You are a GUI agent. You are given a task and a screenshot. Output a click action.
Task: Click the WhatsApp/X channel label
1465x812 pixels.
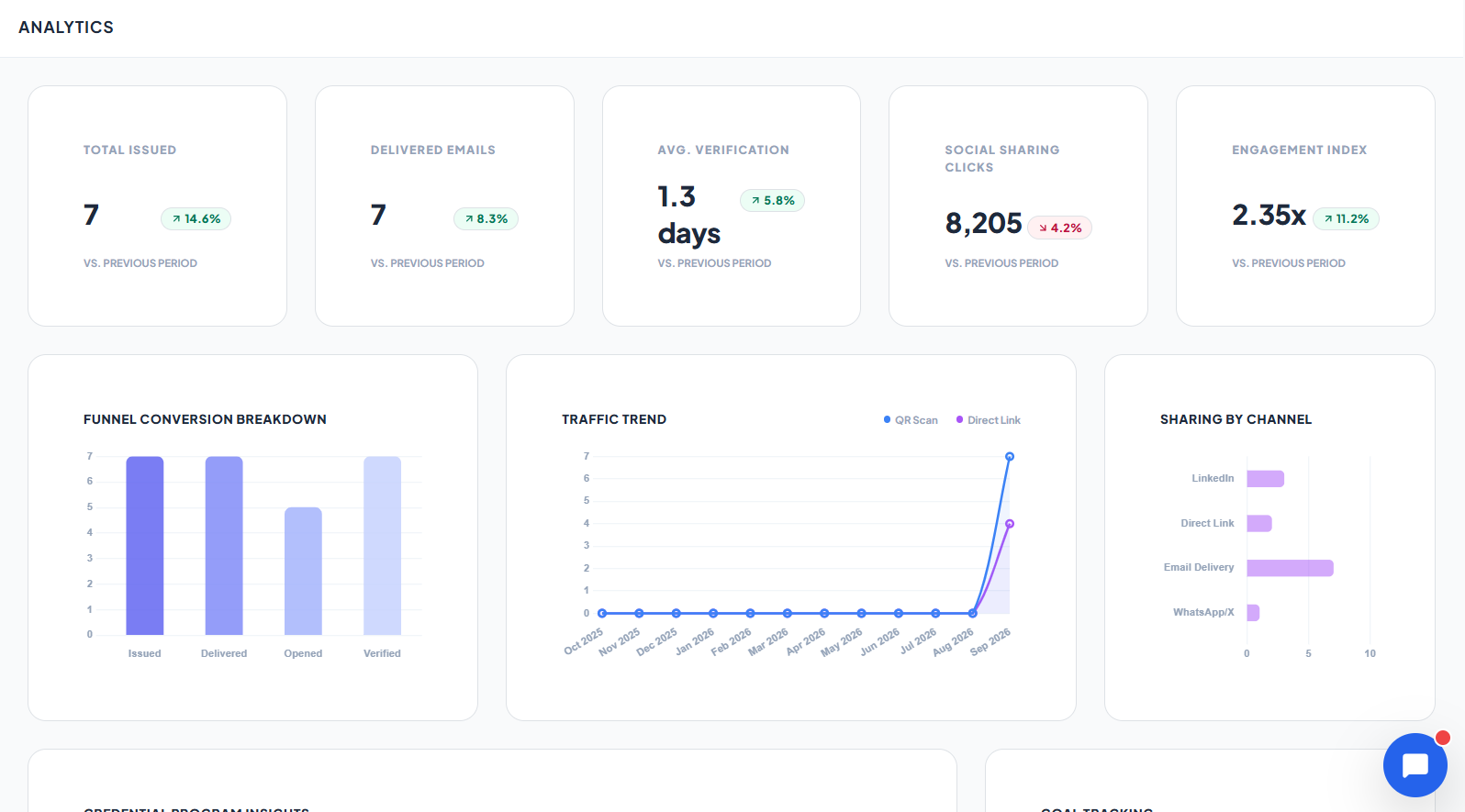coord(1203,613)
